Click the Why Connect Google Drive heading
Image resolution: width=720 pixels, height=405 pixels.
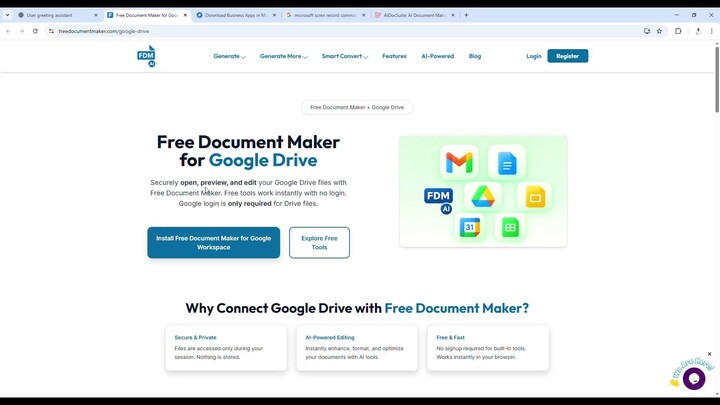pyautogui.click(x=357, y=308)
